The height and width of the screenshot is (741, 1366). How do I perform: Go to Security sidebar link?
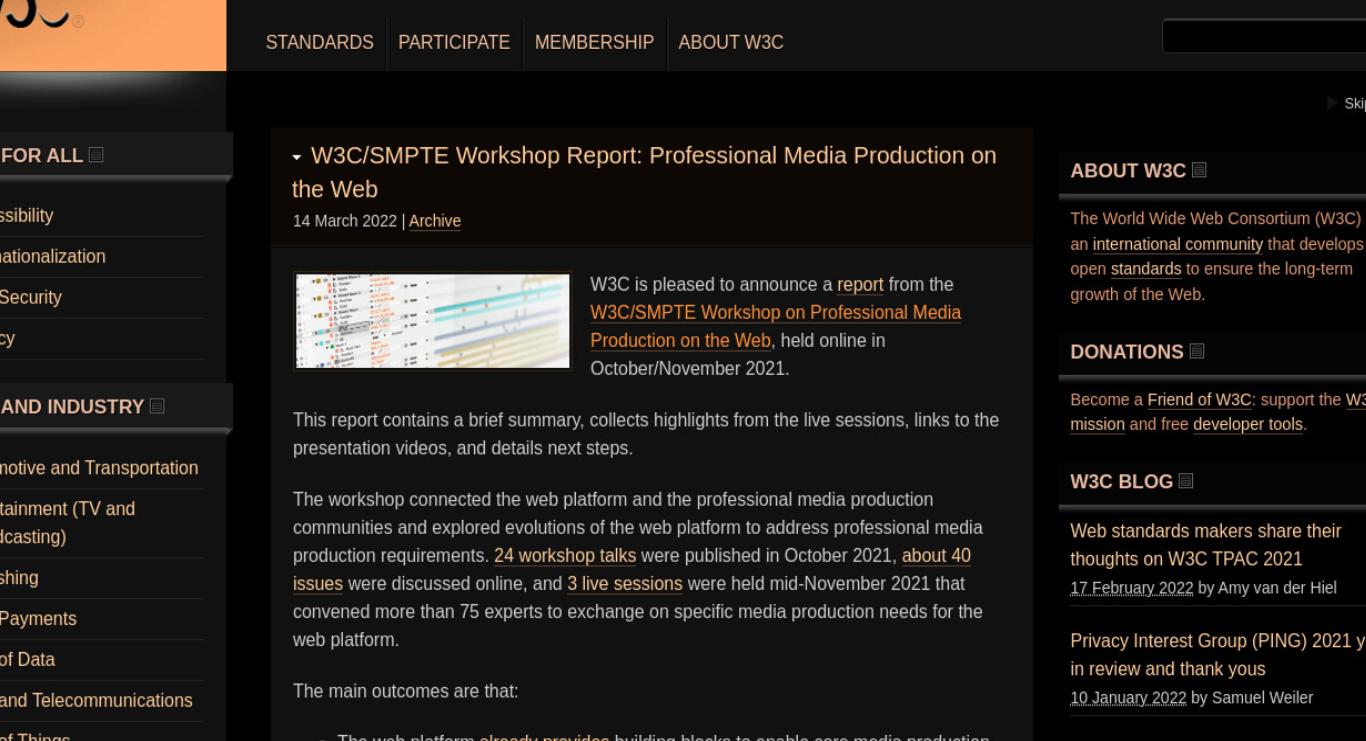point(31,297)
